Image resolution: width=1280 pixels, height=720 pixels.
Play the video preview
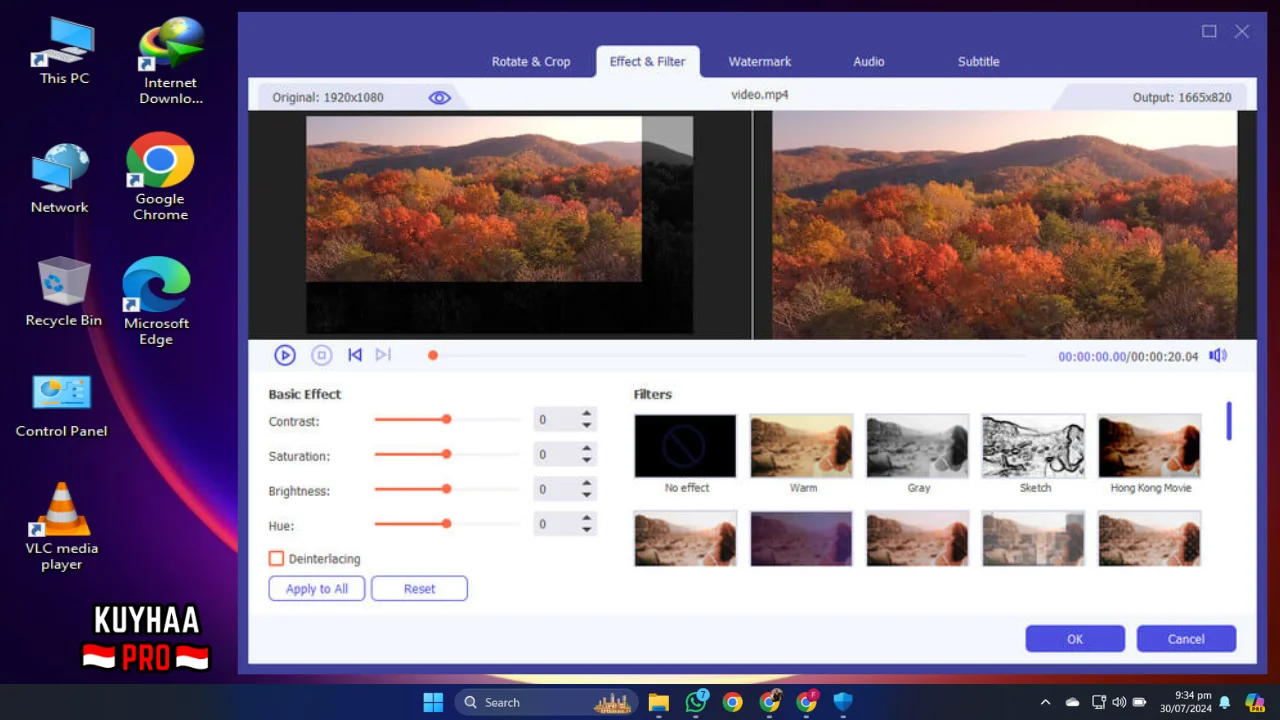pos(285,355)
